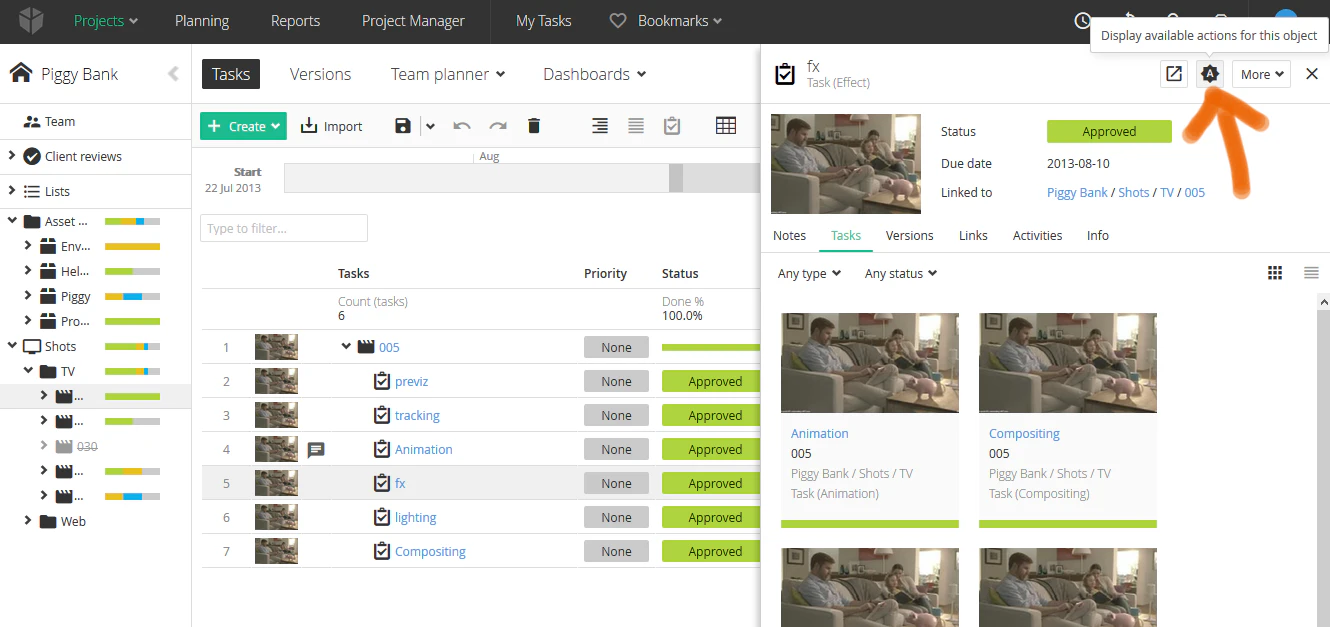Switch to the Notes tab
Viewport: 1330px width, 627px height.
[789, 235]
